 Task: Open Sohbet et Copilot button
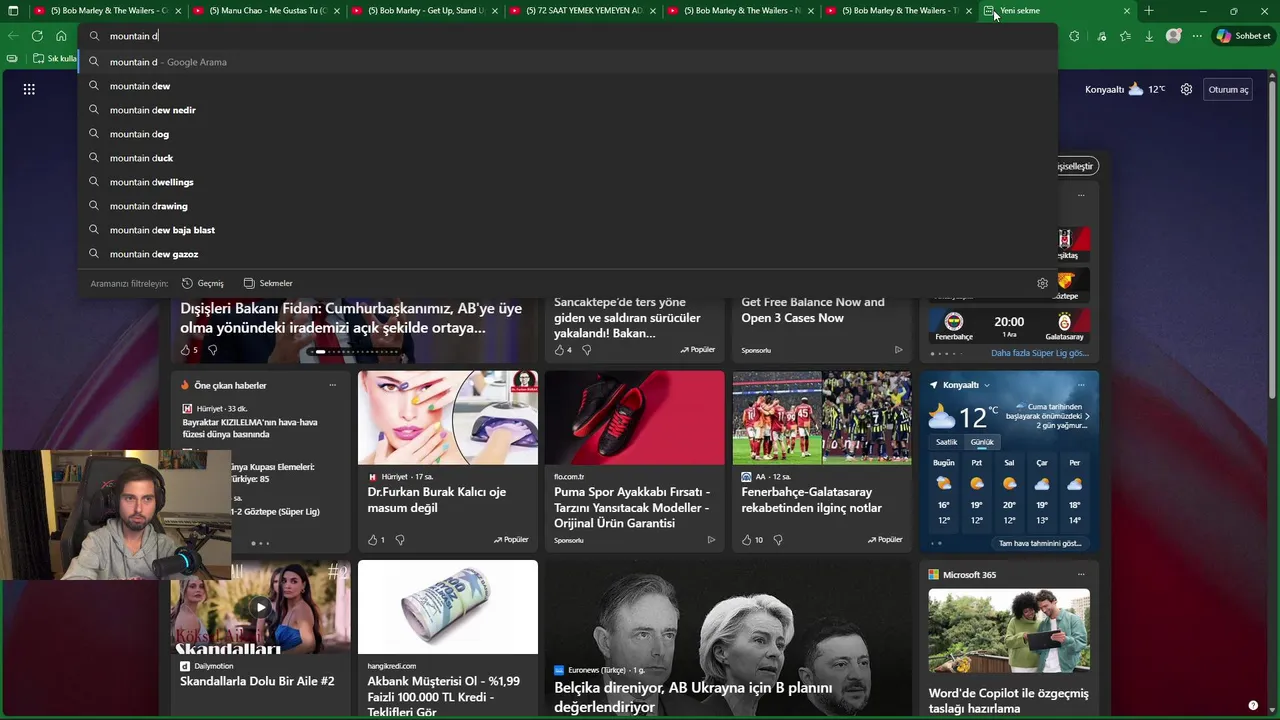[1243, 36]
